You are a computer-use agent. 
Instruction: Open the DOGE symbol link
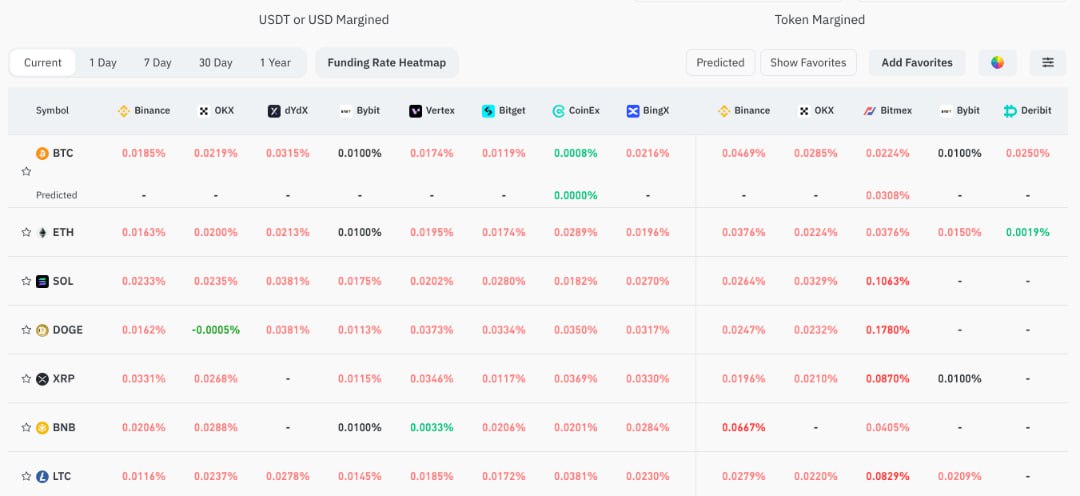point(68,330)
